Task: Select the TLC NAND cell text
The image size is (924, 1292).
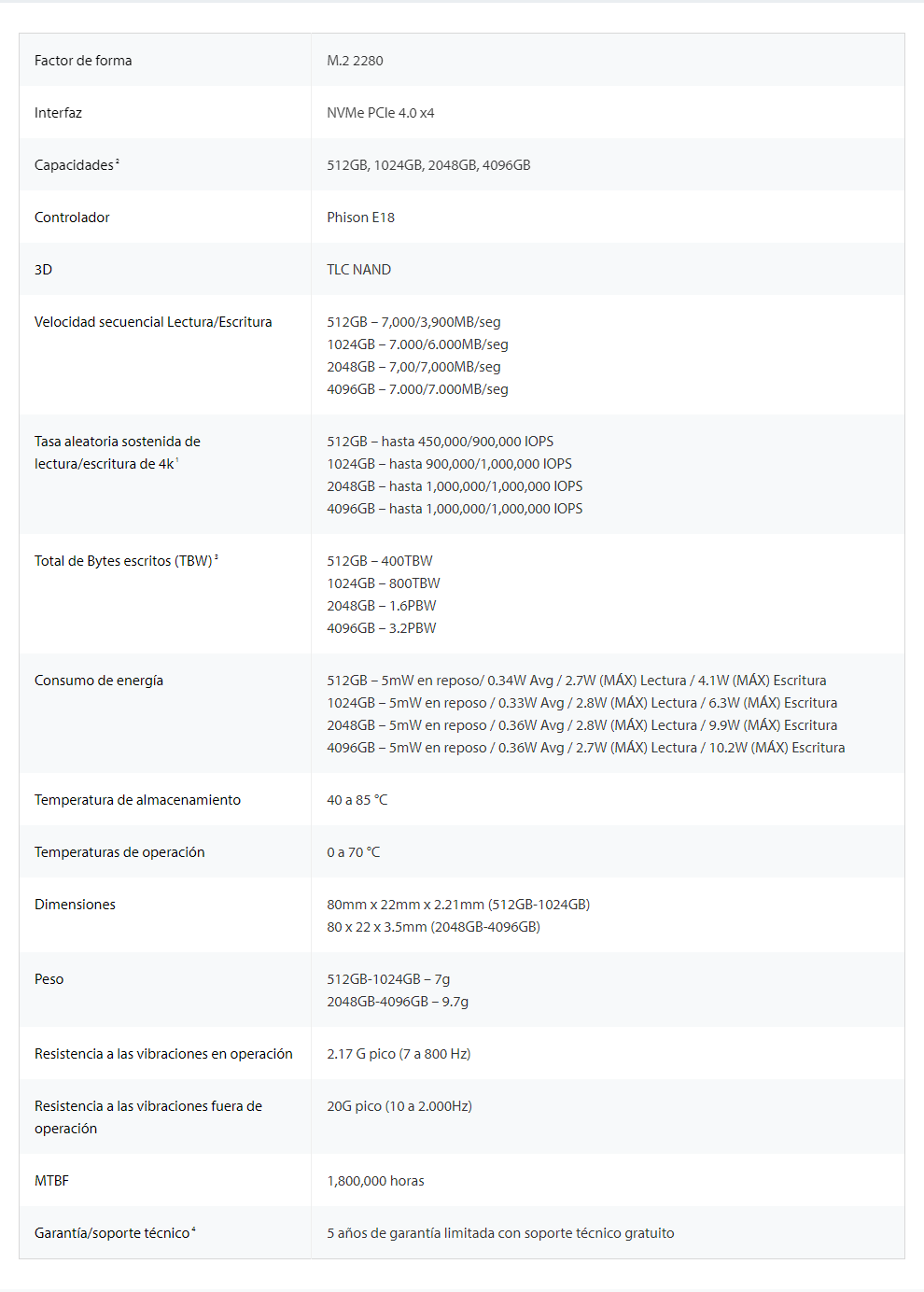Action: (358, 270)
